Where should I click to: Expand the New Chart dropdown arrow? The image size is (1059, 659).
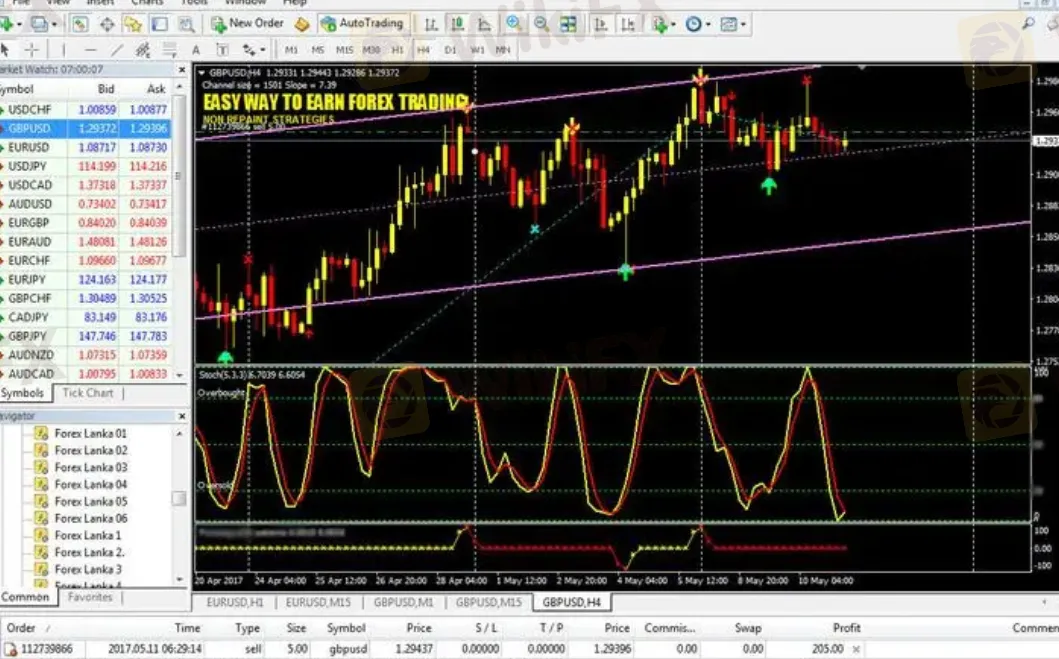[x=19, y=25]
